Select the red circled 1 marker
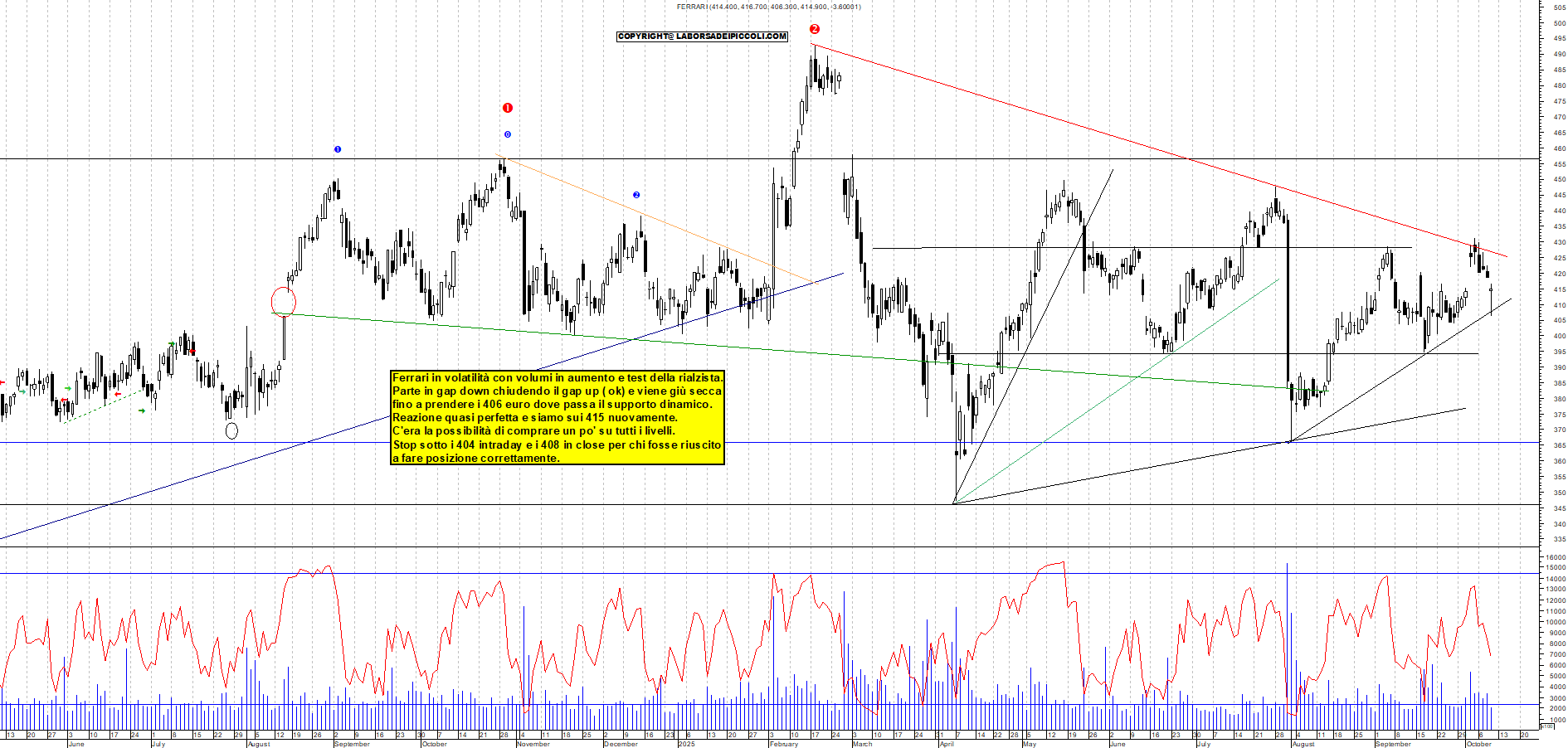 (508, 108)
